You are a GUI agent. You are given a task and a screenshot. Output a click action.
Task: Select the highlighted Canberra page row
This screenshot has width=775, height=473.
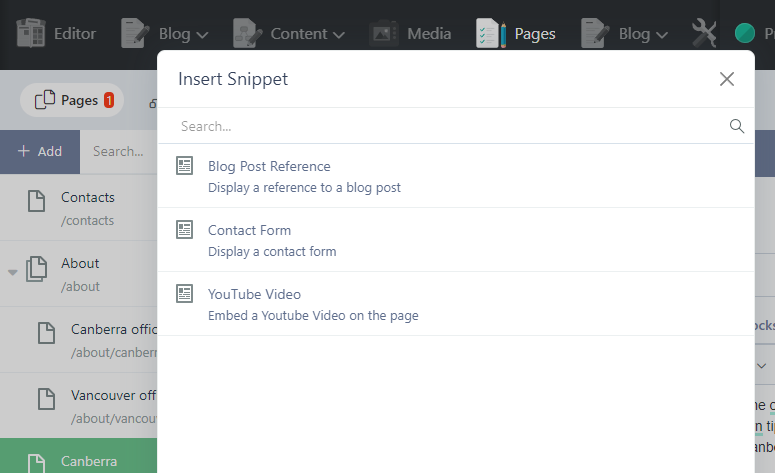tap(79, 456)
